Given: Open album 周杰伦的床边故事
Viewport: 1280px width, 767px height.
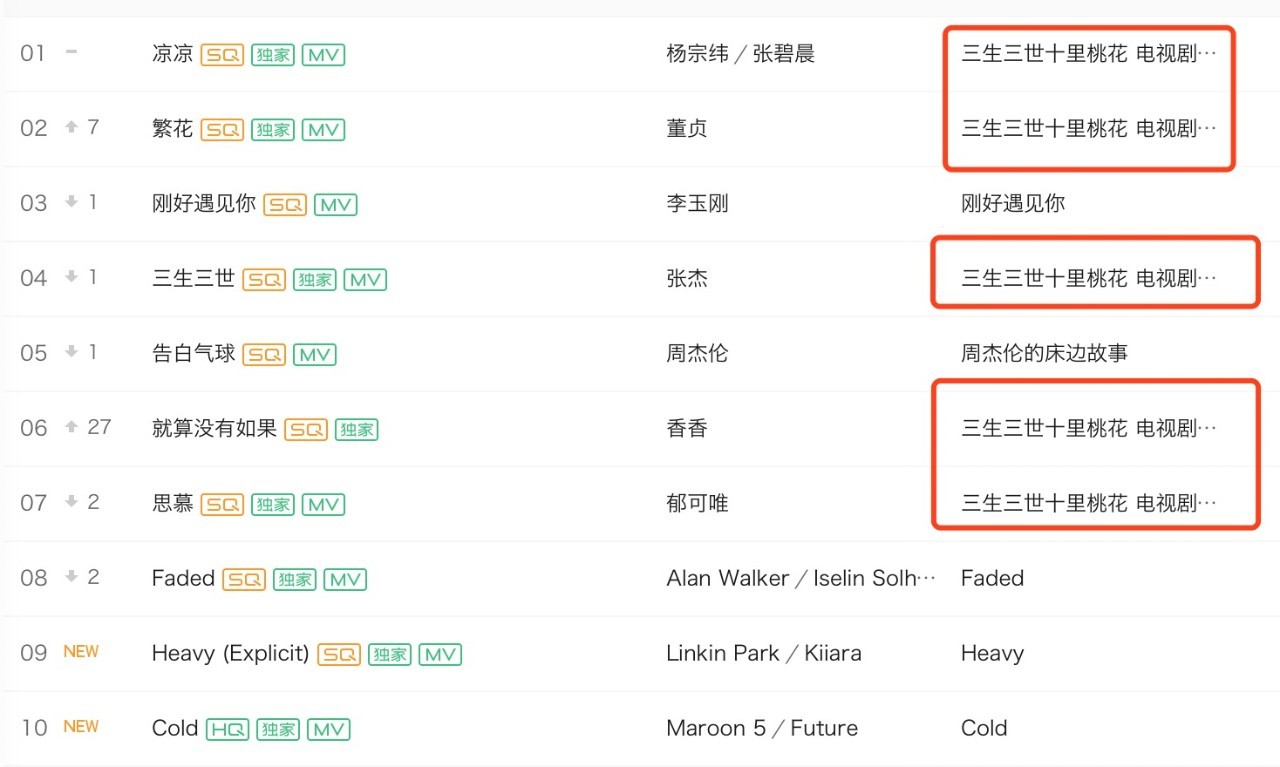Looking at the screenshot, I should 1044,354.
